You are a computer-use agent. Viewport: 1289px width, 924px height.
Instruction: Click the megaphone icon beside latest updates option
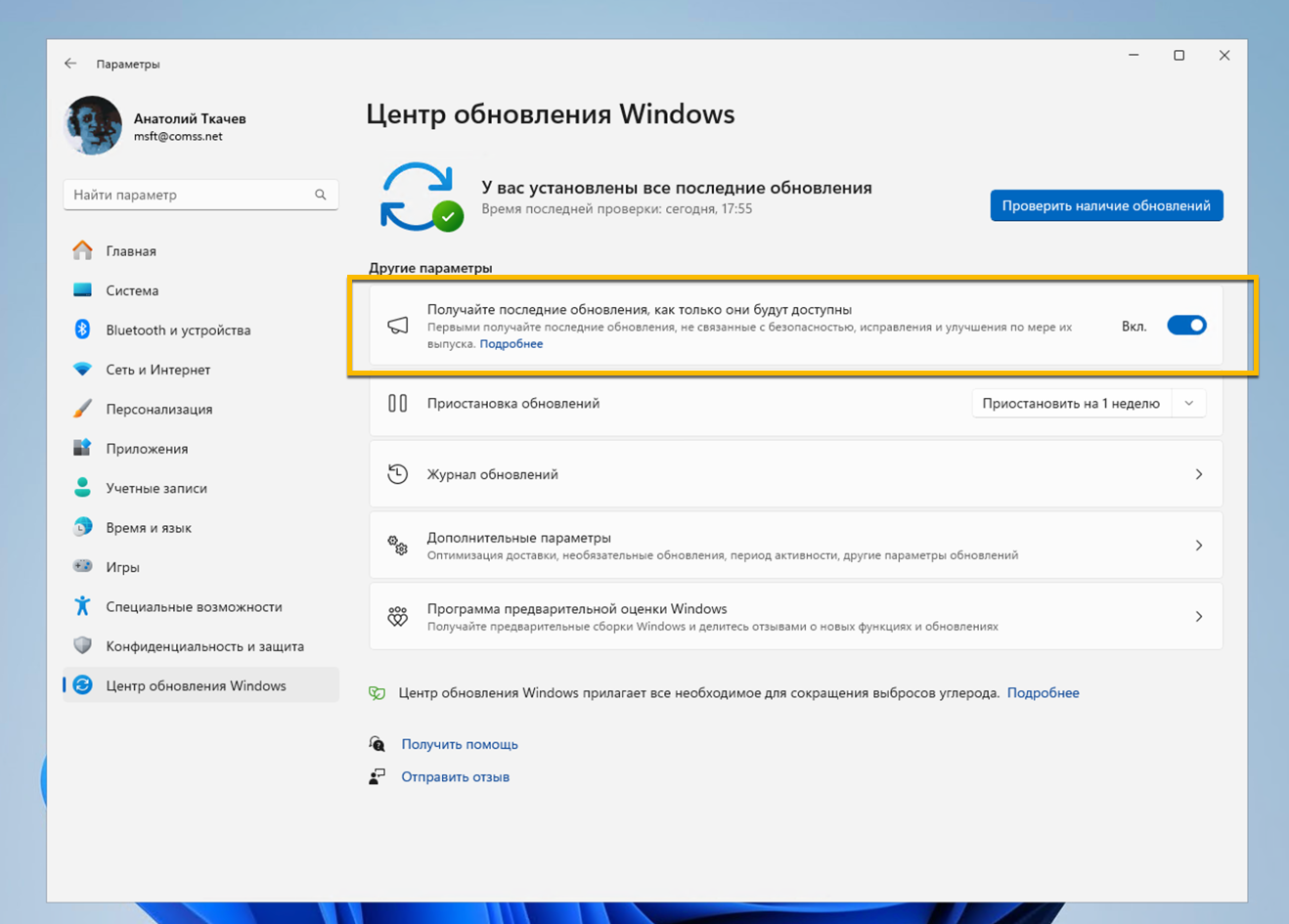pyautogui.click(x=398, y=326)
